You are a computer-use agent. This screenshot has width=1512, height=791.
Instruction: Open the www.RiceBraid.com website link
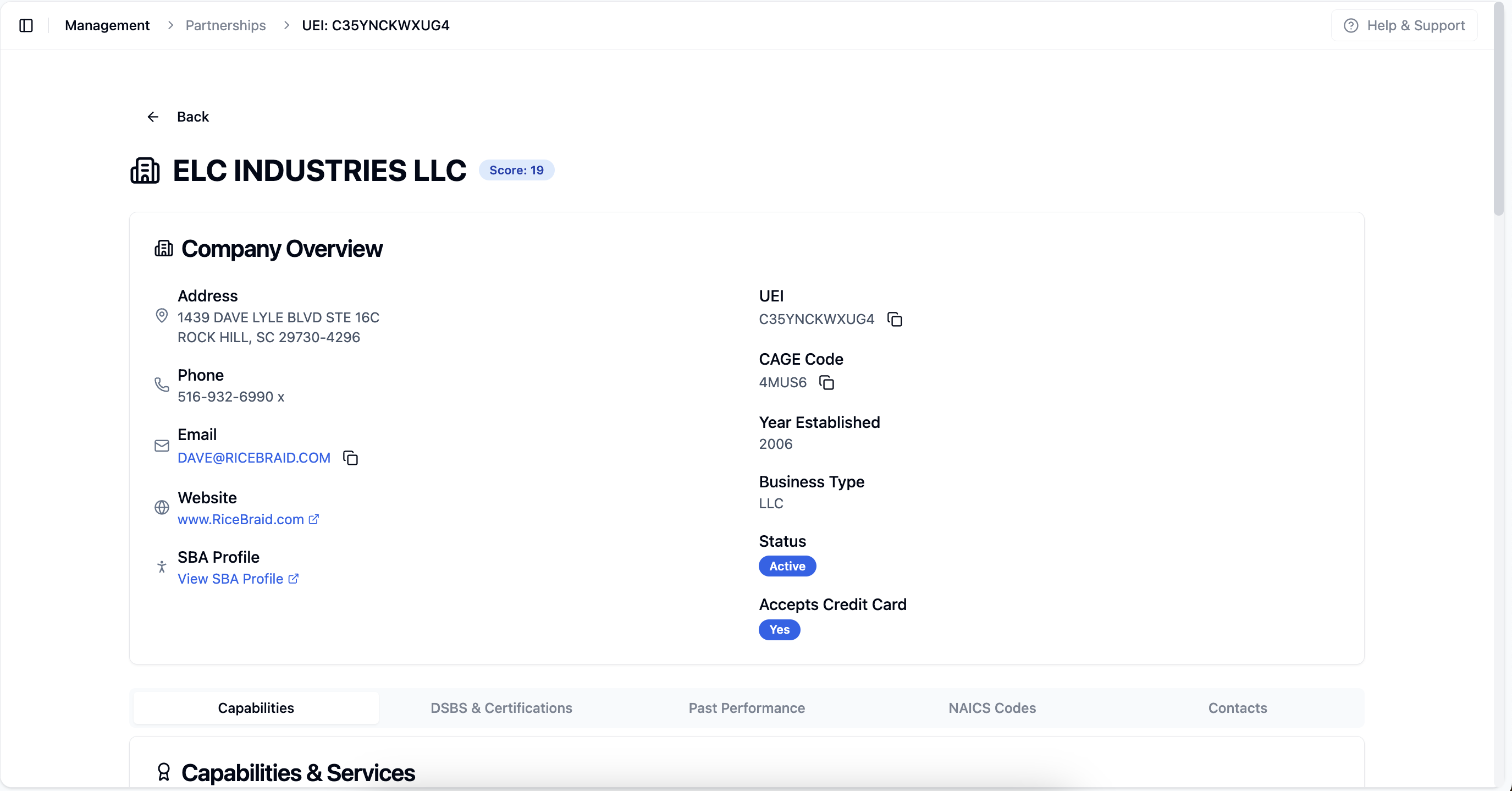tap(242, 519)
